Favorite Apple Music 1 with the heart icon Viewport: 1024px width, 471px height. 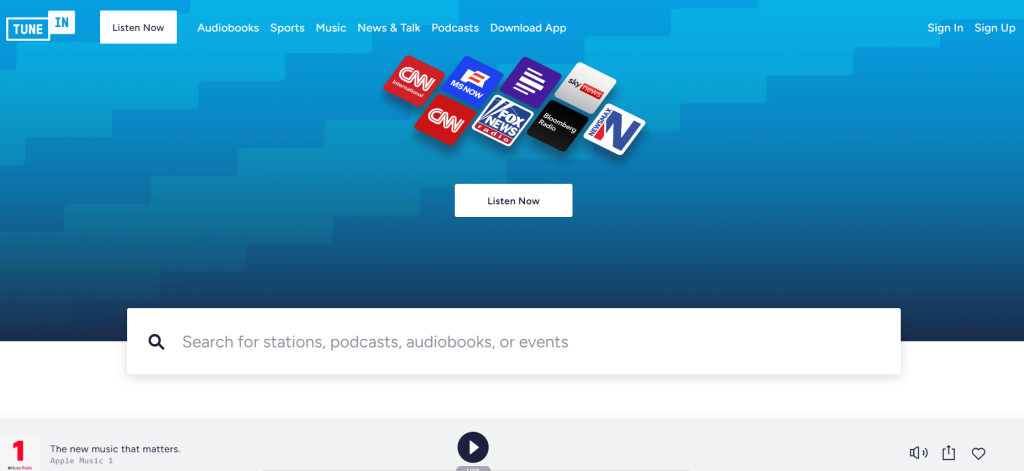[979, 453]
